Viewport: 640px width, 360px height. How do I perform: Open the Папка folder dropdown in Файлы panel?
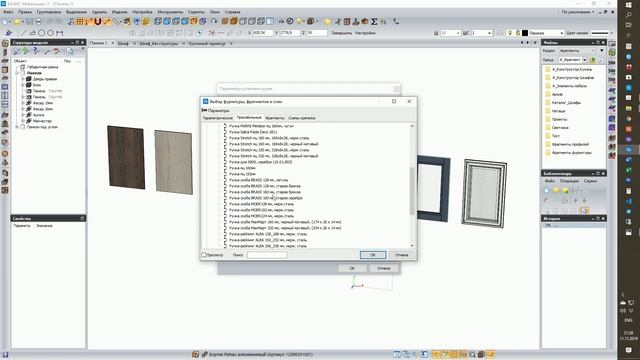585,60
